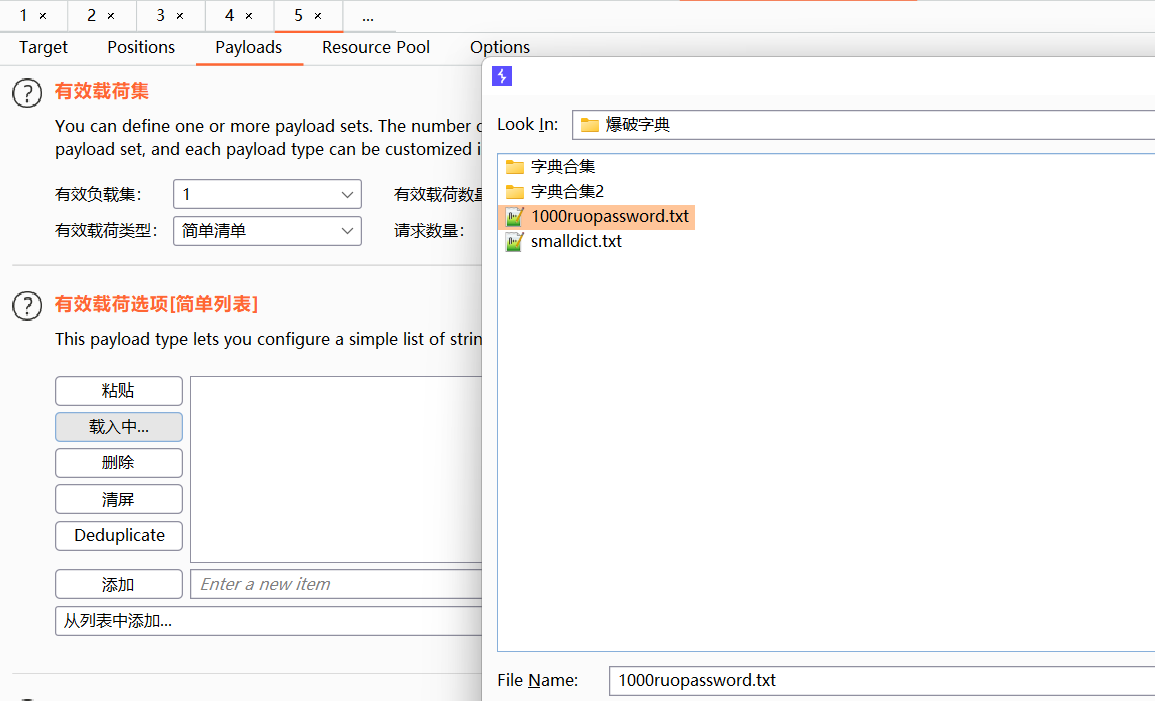
Task: Switch to the Resource Pool tab
Action: pos(376,47)
